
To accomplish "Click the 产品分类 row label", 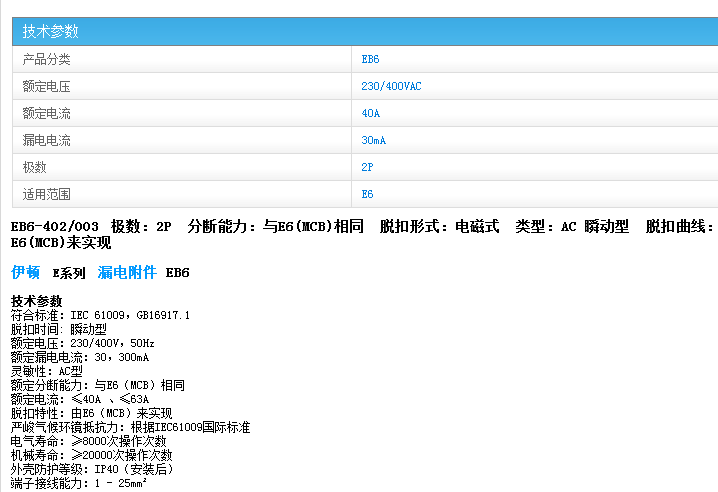I will [46, 59].
